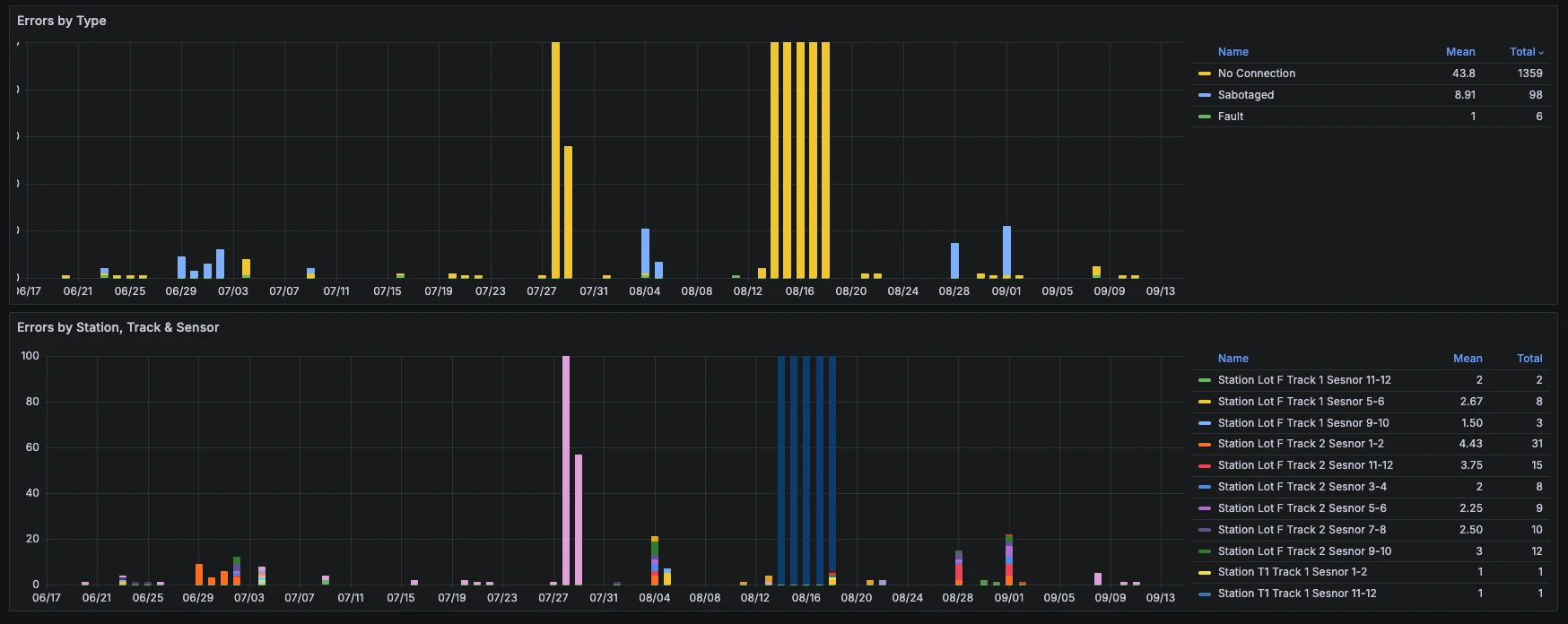Image resolution: width=1568 pixels, height=624 pixels.
Task: Click color swatch for Station T1 Track 1 Sesnor 1-2
Action: (x=1205, y=572)
